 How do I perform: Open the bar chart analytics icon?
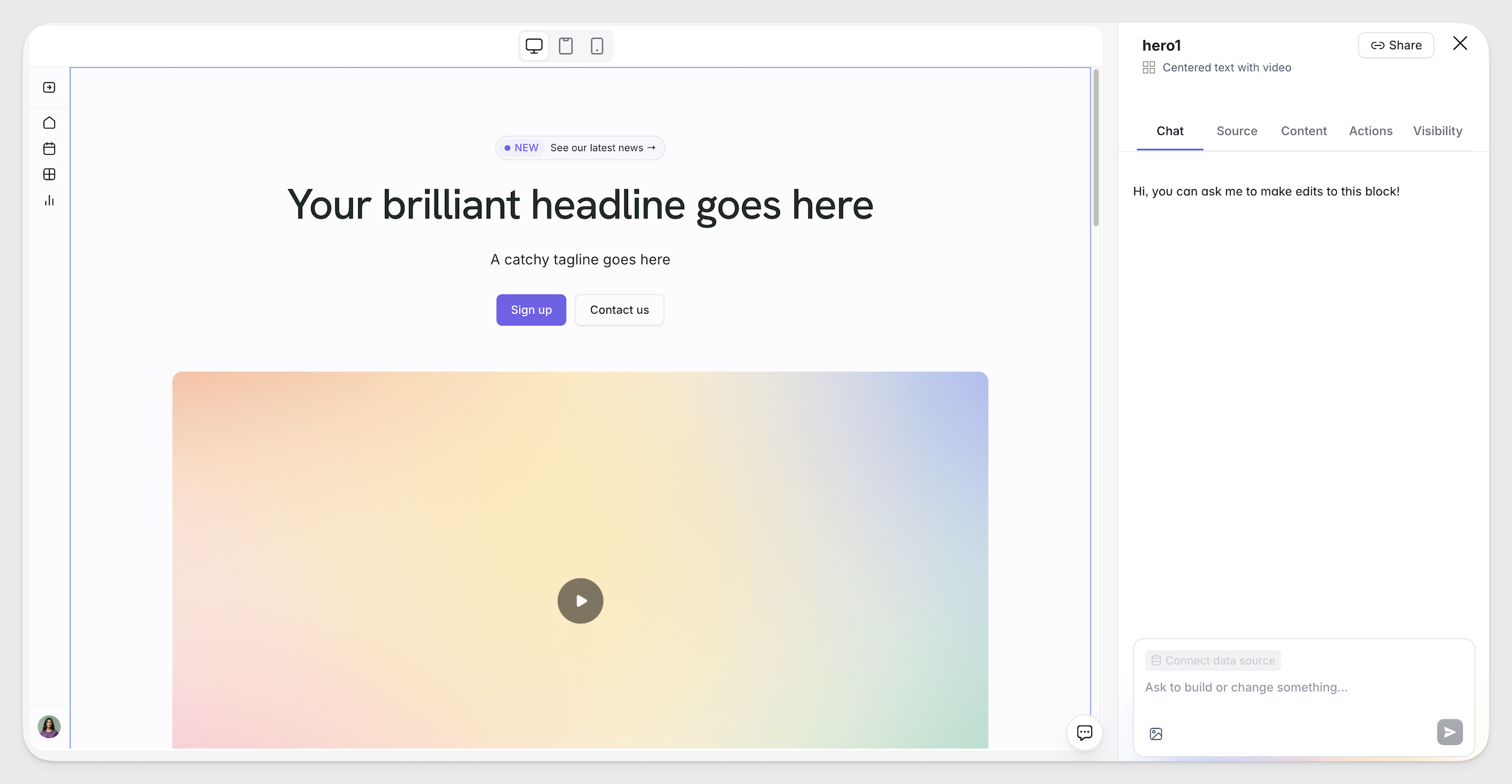[49, 200]
